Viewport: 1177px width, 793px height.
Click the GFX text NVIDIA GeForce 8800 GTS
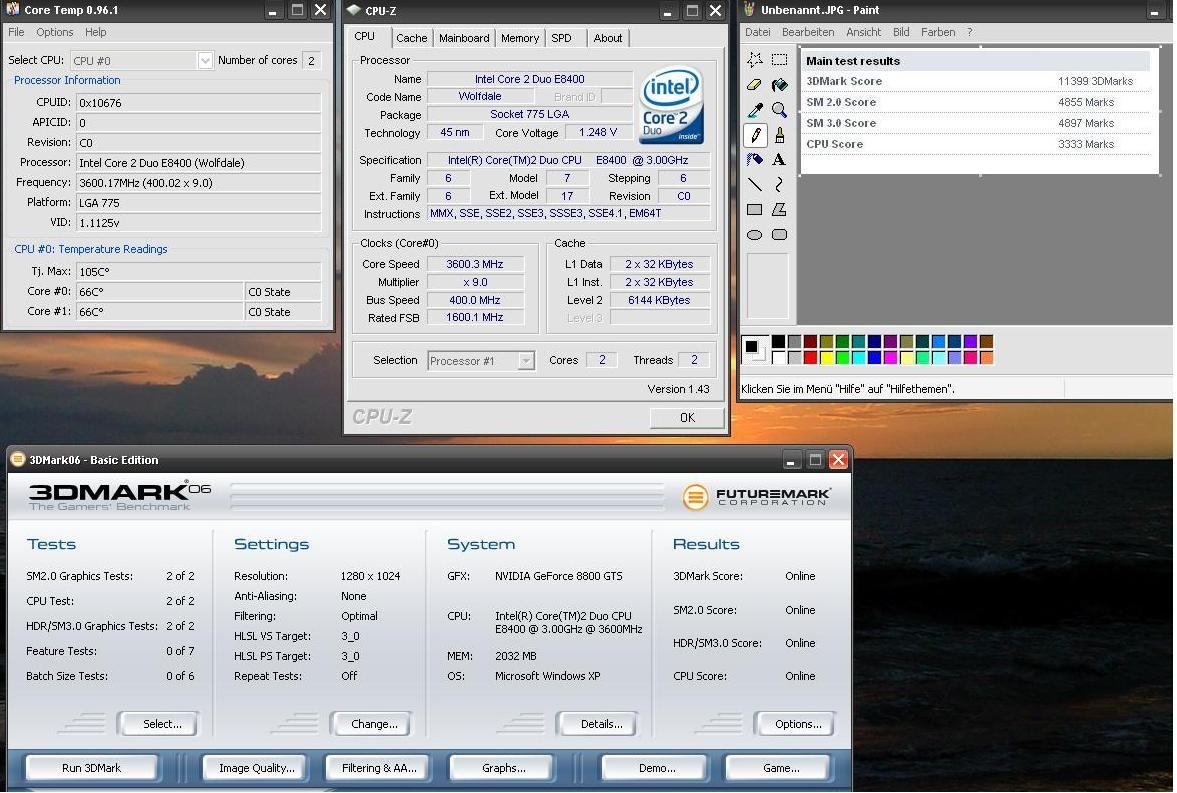[x=558, y=576]
